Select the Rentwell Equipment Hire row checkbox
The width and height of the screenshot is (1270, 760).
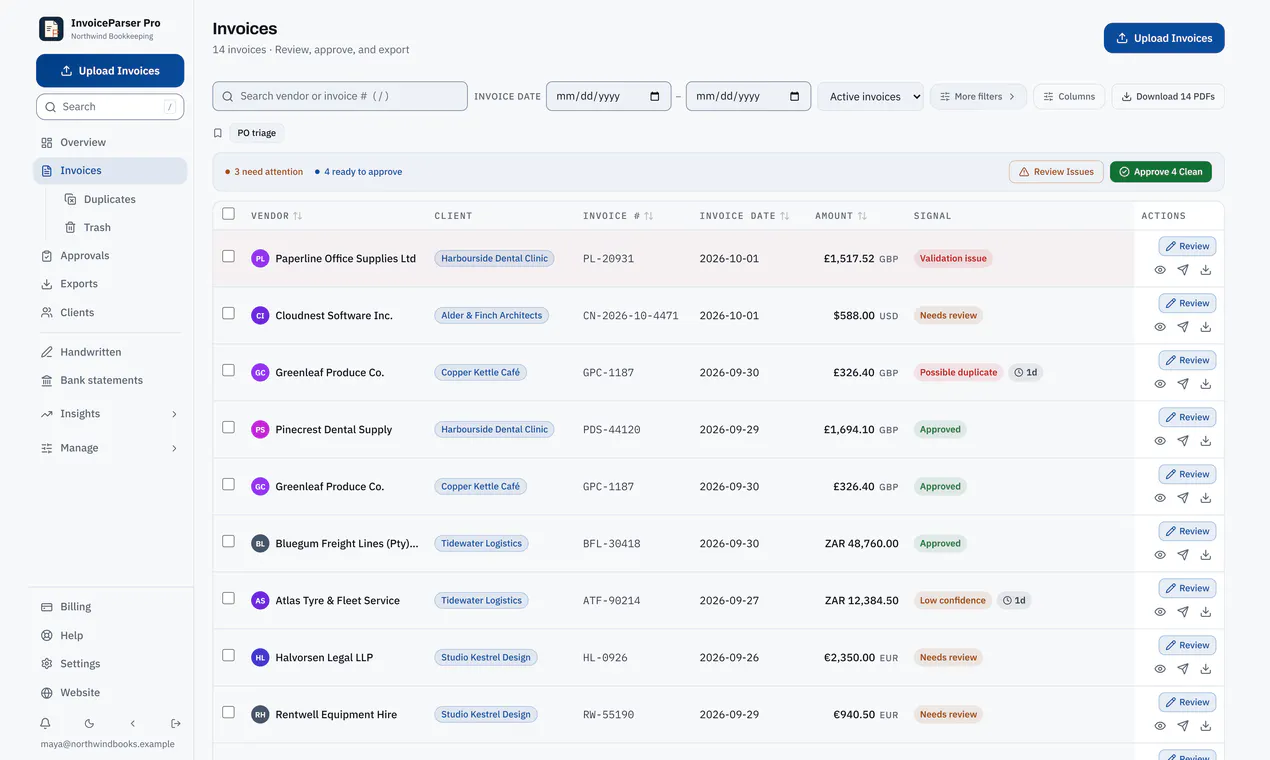[228, 712]
